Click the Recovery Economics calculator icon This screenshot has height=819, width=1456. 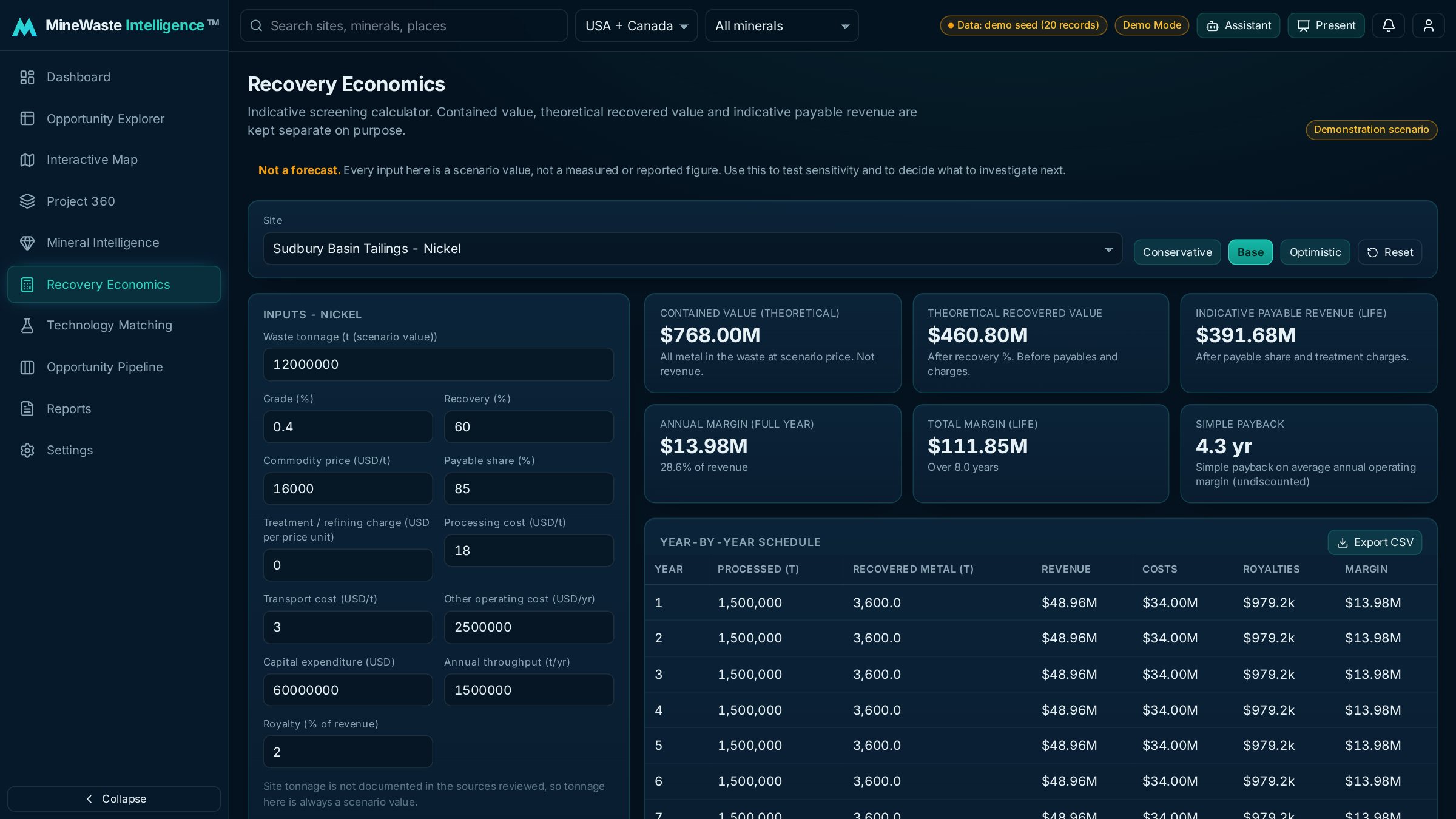[27, 285]
